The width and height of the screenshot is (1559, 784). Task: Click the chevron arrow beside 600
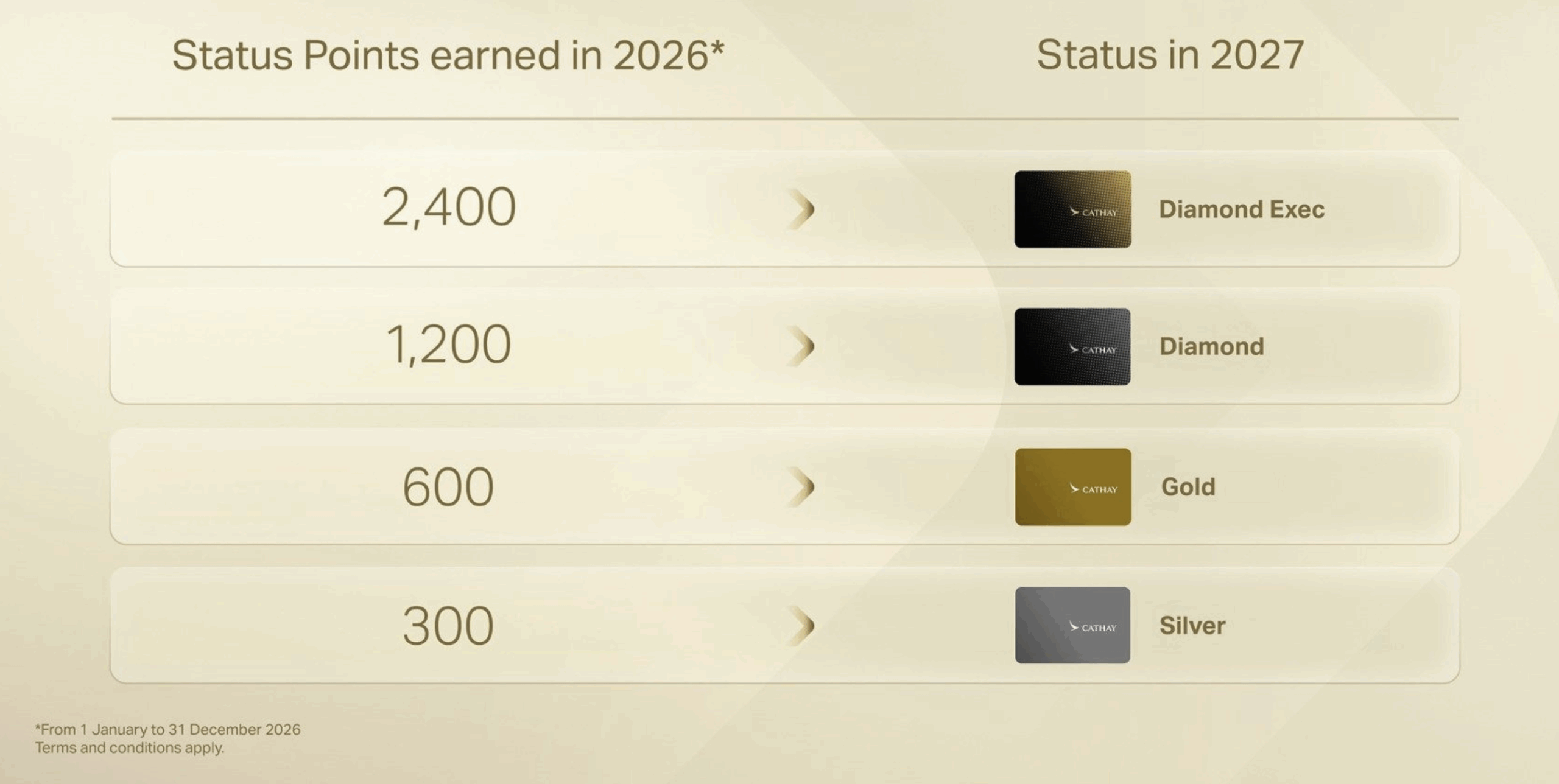point(801,487)
